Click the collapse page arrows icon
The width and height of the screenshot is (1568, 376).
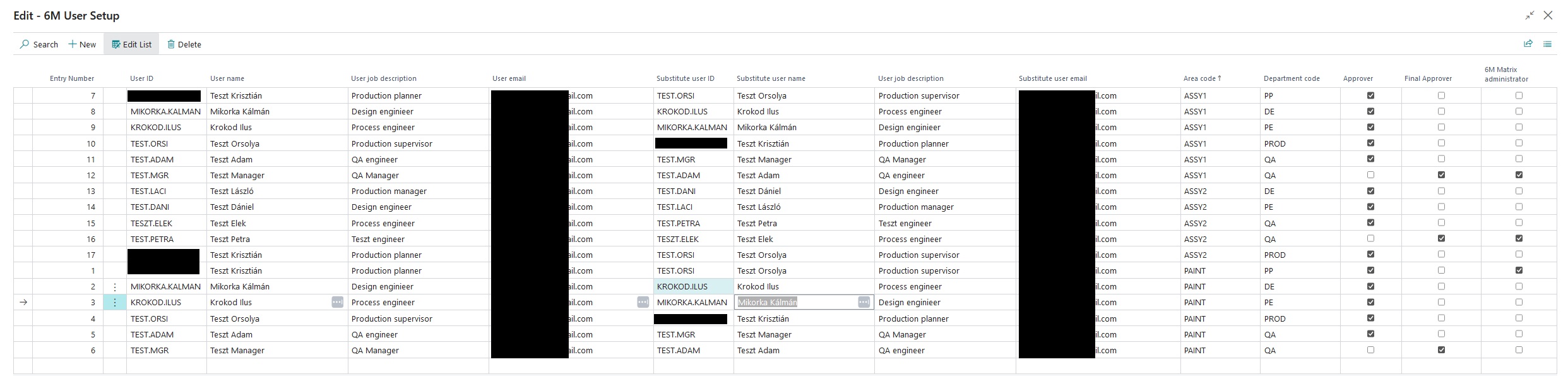(x=1529, y=16)
